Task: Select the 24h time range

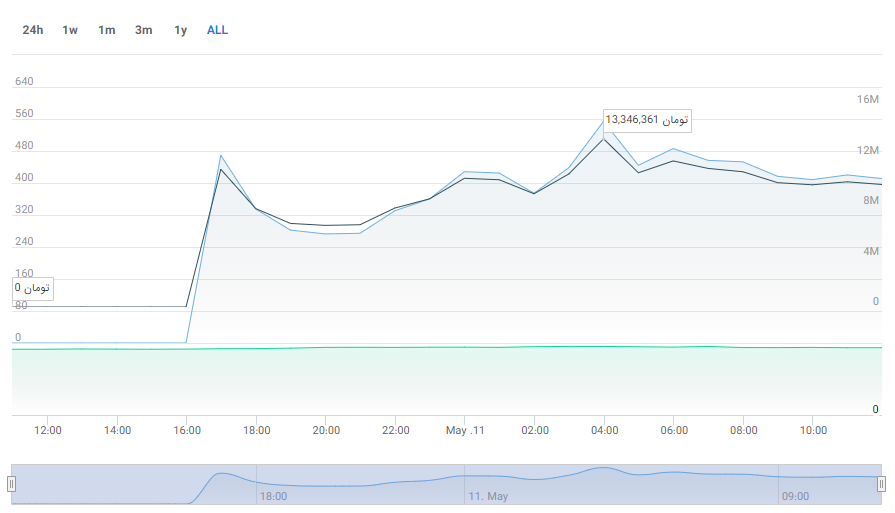Action: (x=33, y=30)
